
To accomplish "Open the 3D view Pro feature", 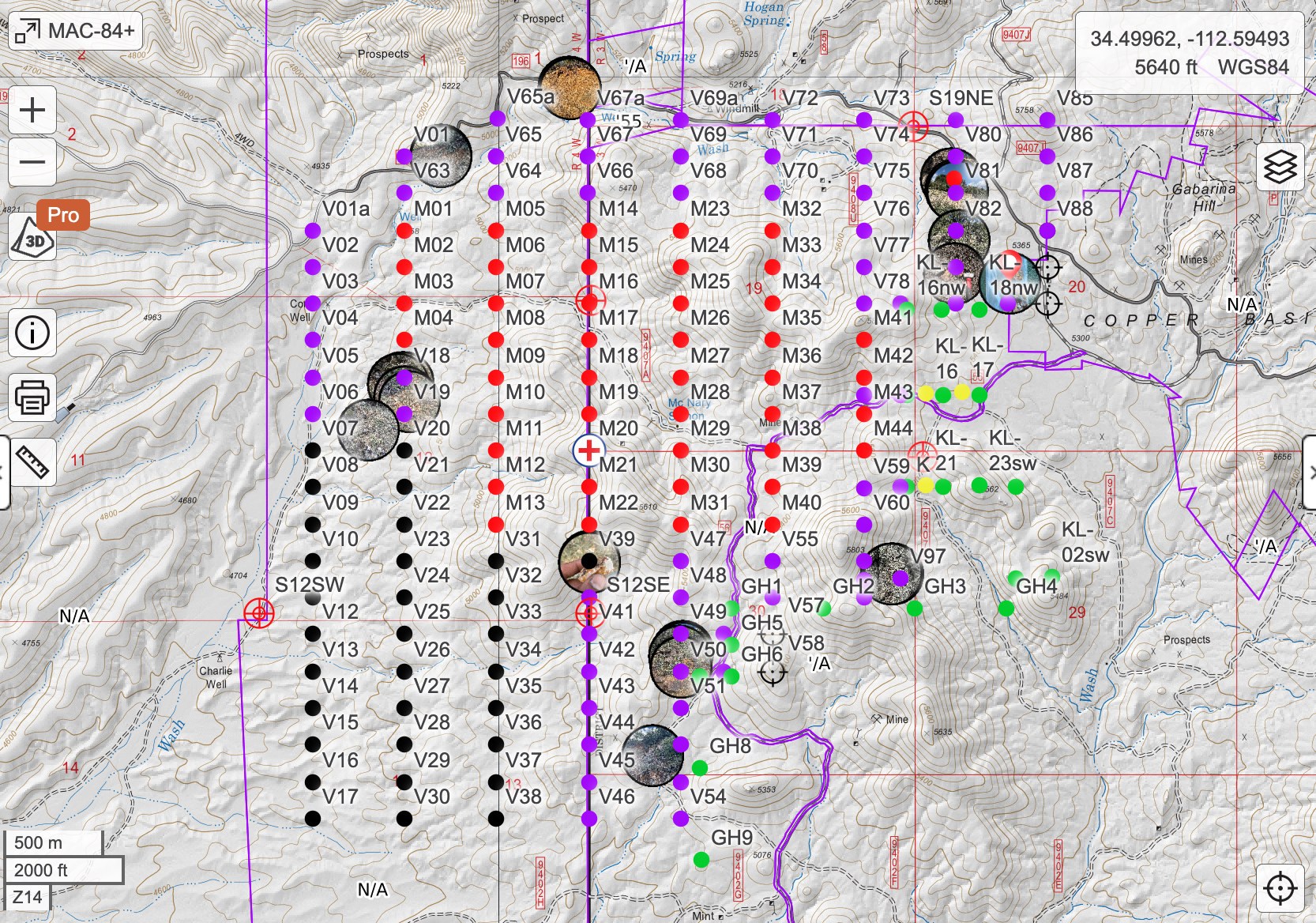I will (32, 238).
